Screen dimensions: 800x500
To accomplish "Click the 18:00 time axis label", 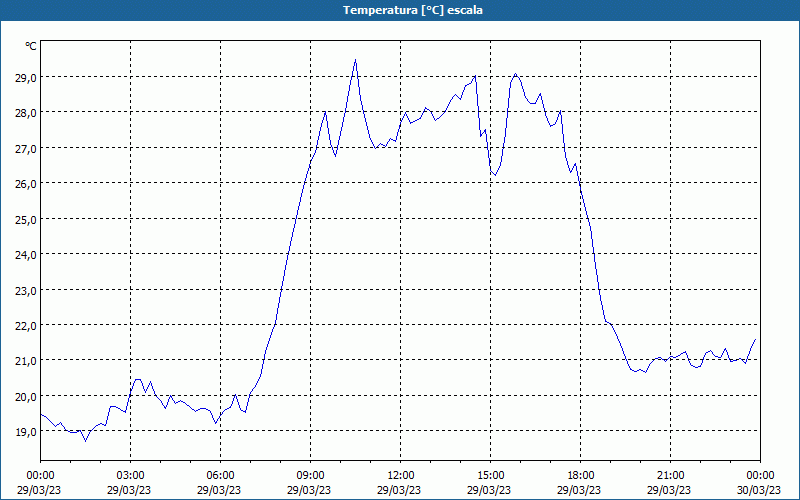I will click(581, 476).
